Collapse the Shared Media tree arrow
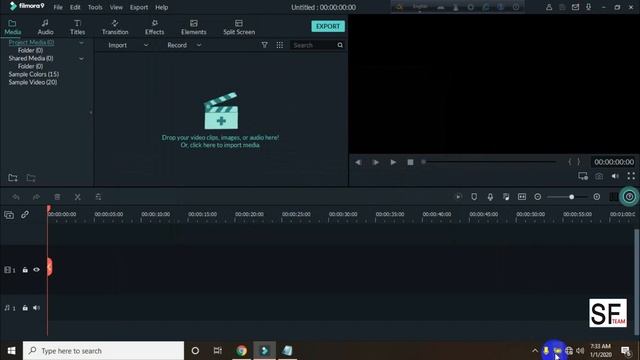Screen dimensions: 640x360 tap(81, 59)
